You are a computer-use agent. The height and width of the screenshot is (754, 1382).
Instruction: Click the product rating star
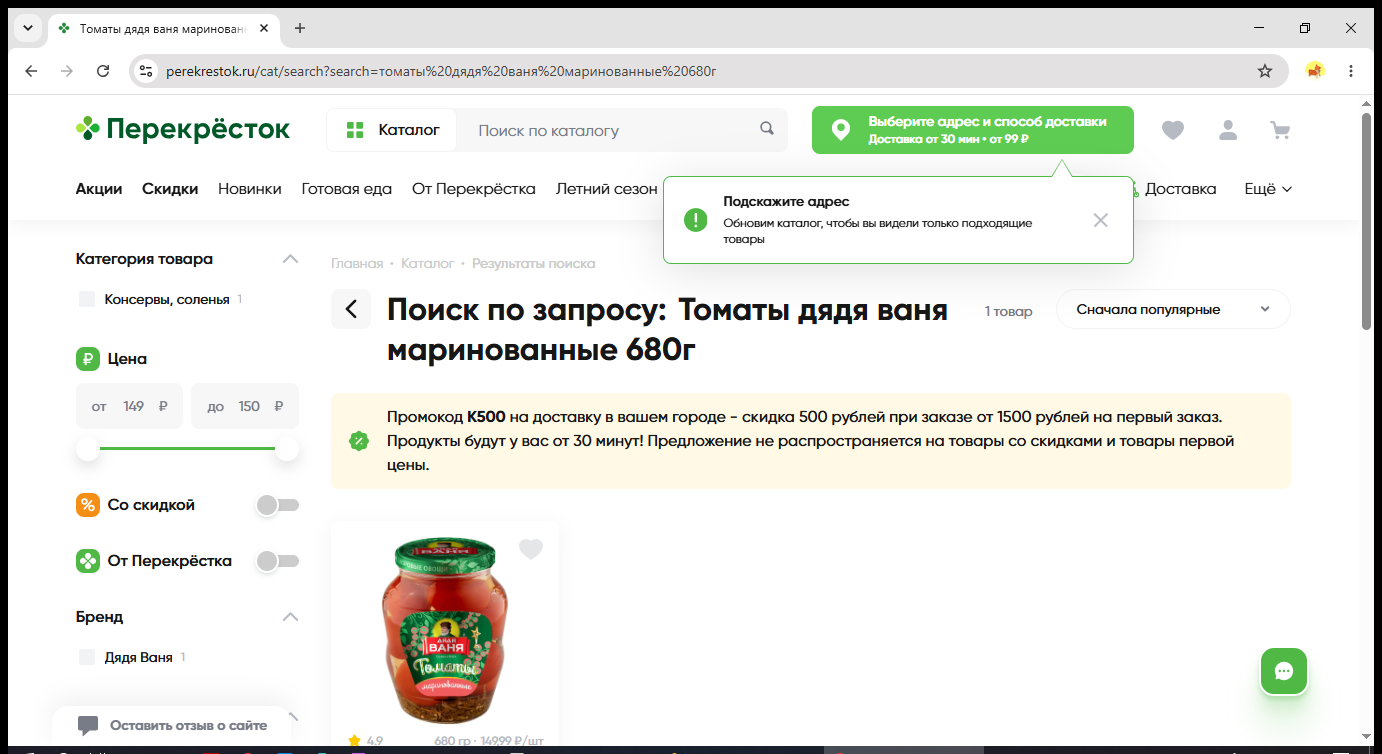(x=354, y=741)
